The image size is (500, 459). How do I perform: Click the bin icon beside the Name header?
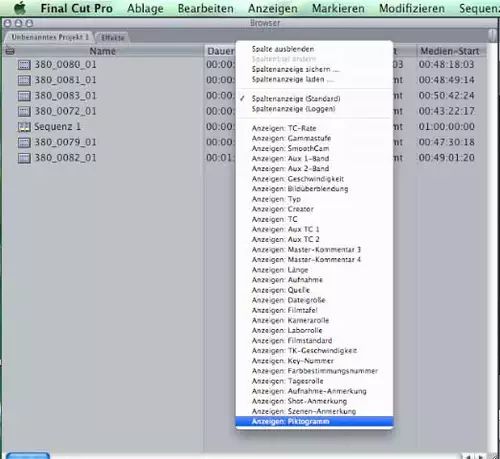coord(10,51)
